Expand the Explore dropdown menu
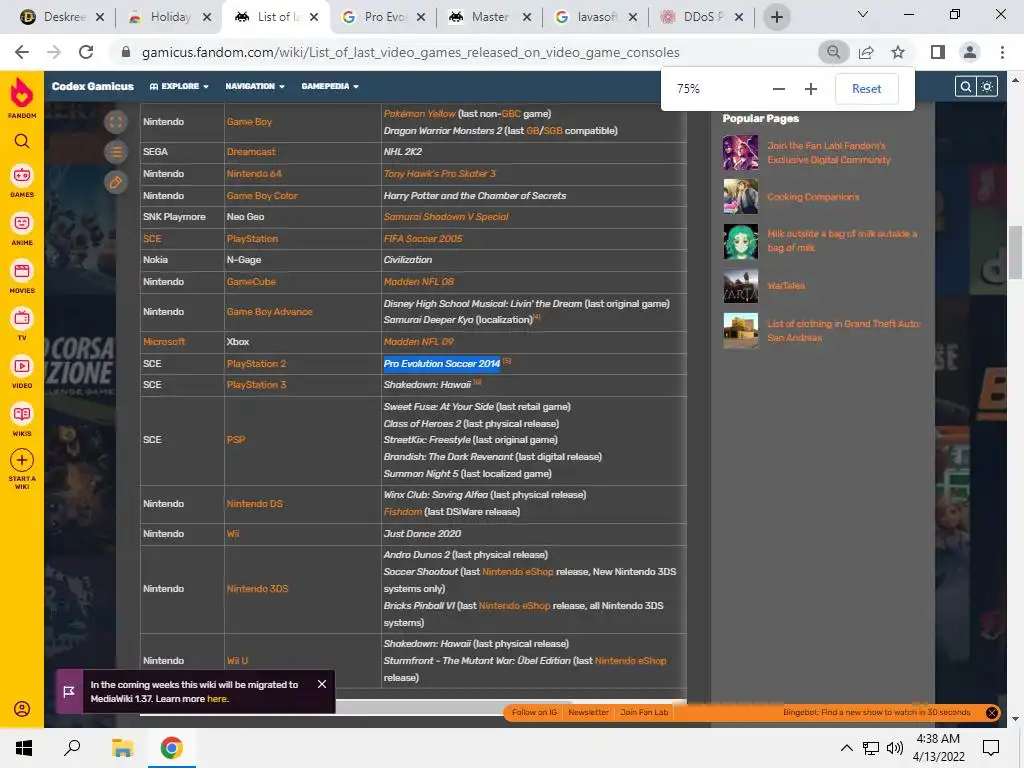 (179, 86)
